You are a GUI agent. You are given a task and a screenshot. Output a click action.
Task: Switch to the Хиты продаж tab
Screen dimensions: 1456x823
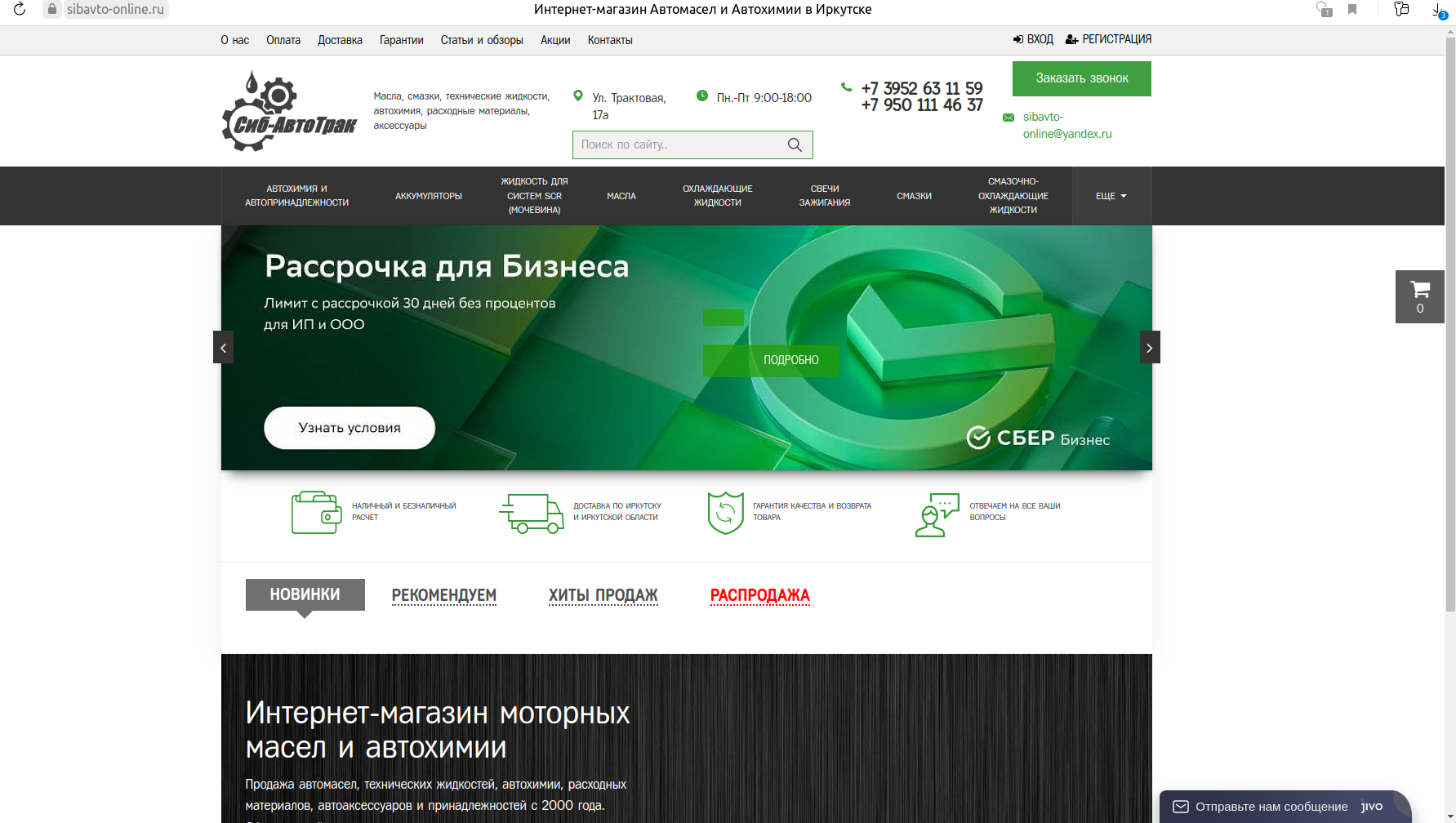tap(603, 595)
